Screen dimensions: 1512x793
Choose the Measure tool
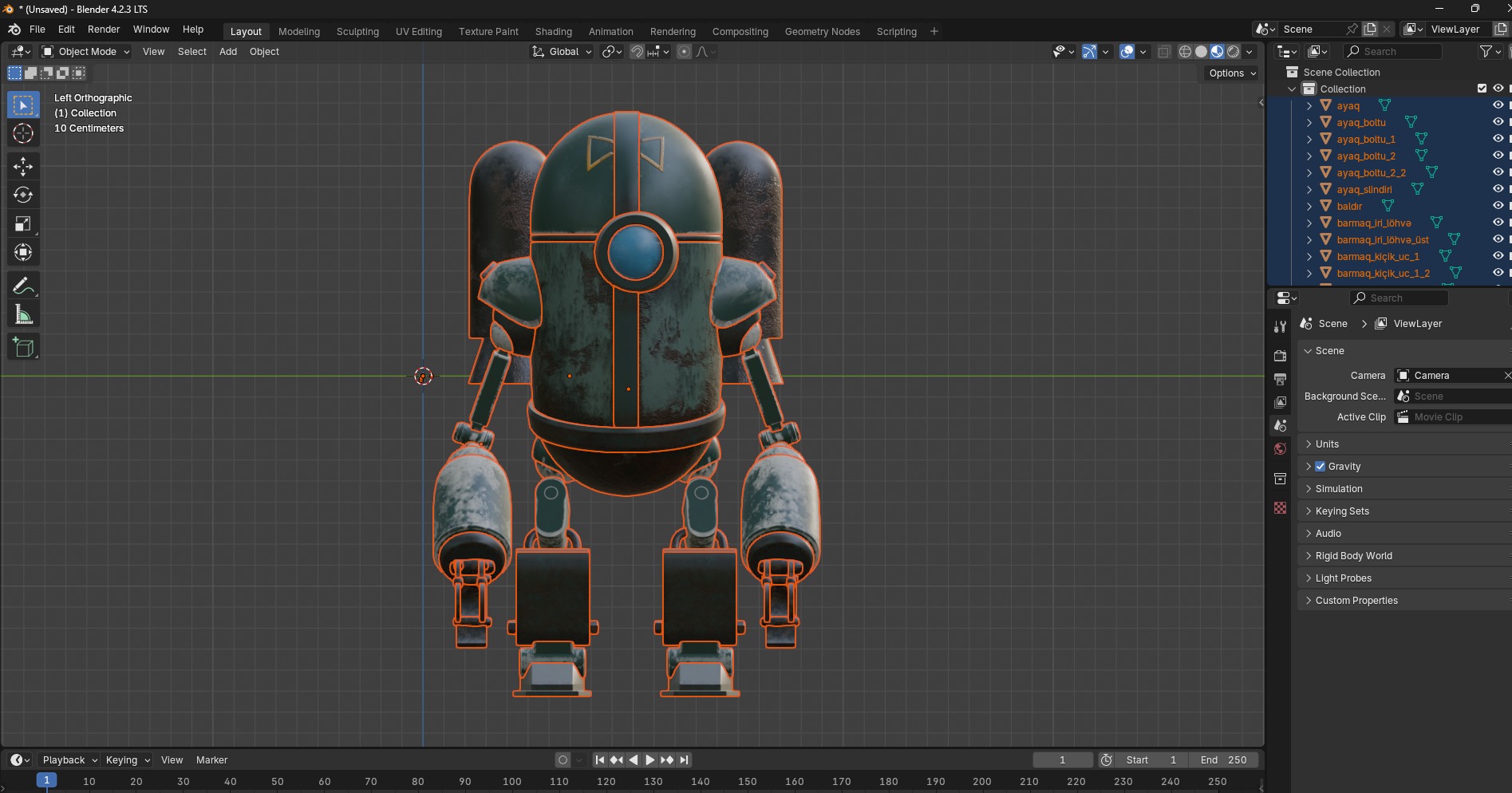click(x=23, y=314)
